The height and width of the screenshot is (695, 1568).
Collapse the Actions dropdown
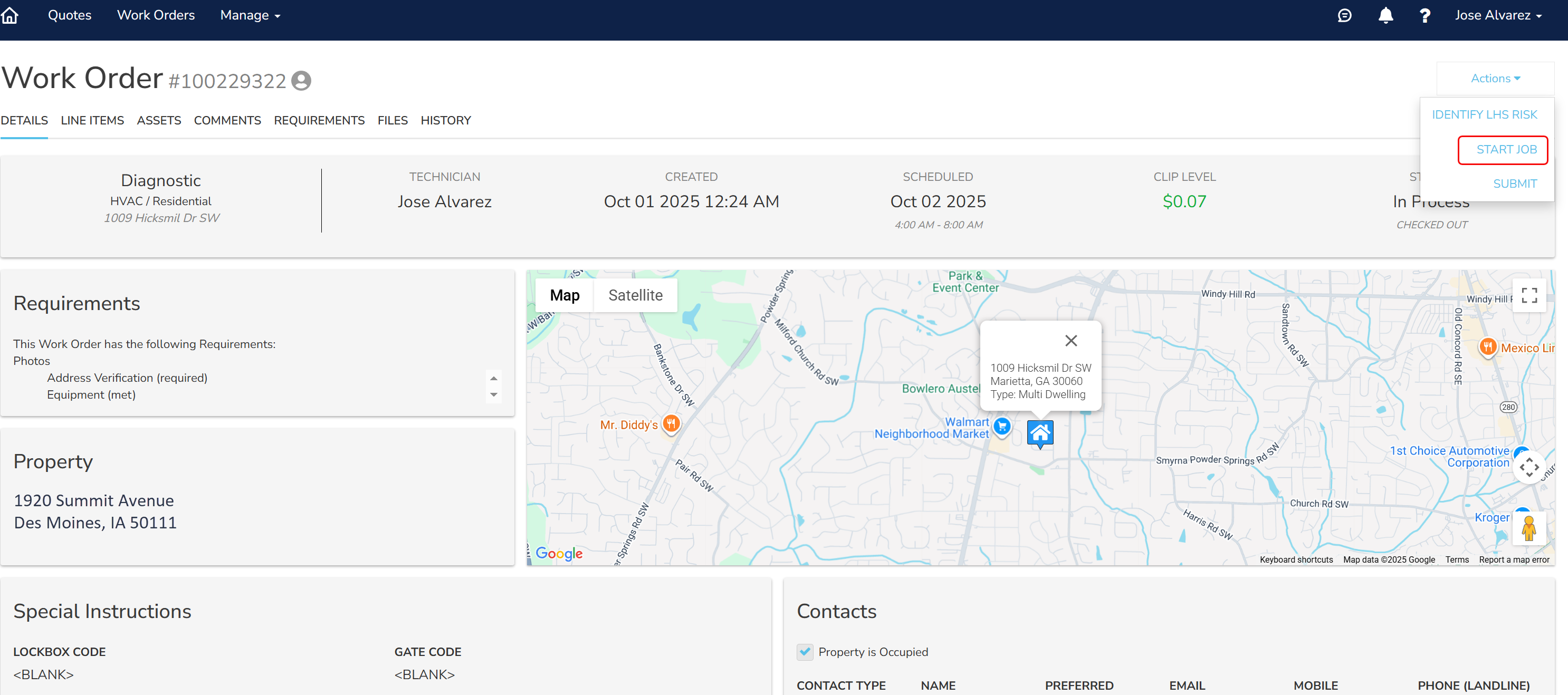pyautogui.click(x=1495, y=79)
